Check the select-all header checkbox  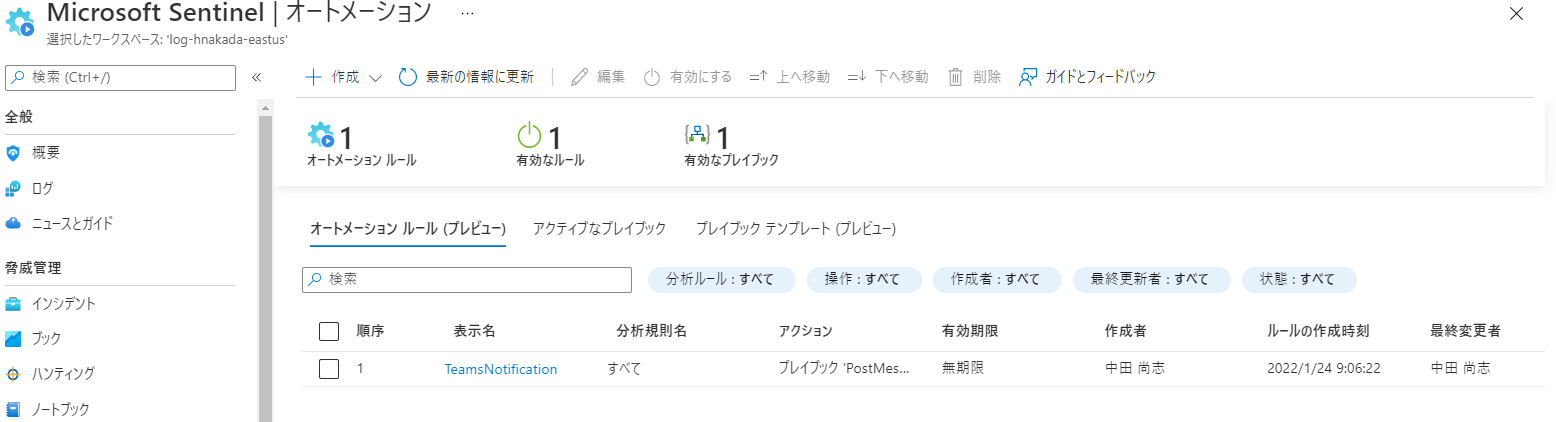pyautogui.click(x=329, y=332)
